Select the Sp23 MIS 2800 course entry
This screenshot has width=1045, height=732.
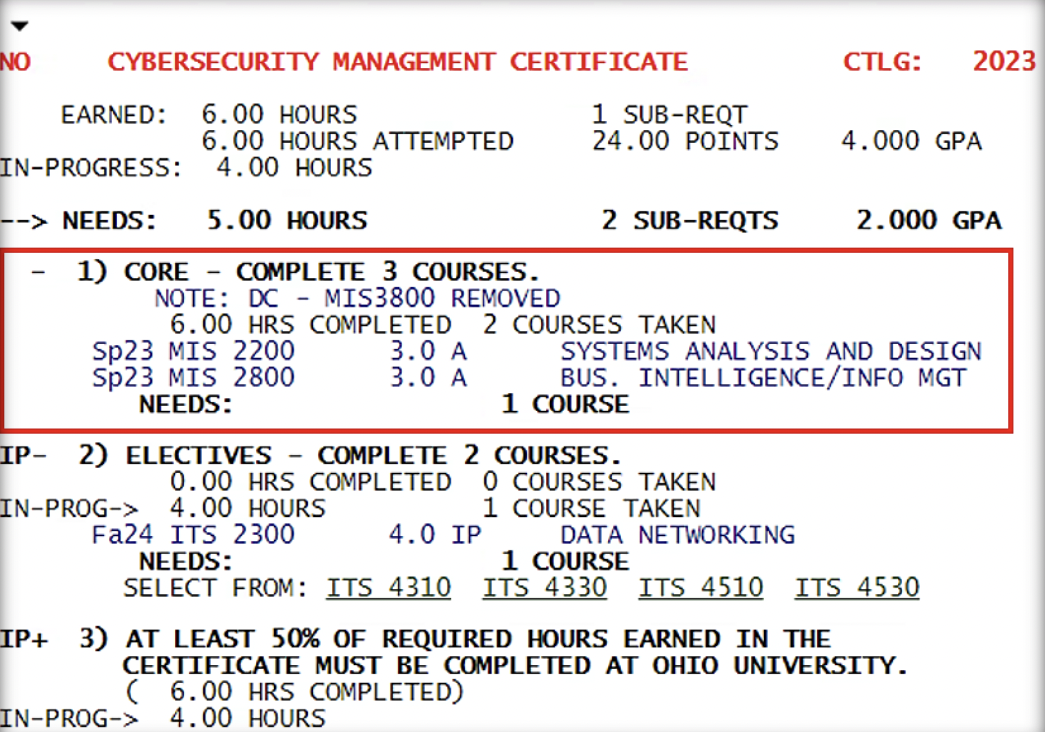[x=193, y=378]
